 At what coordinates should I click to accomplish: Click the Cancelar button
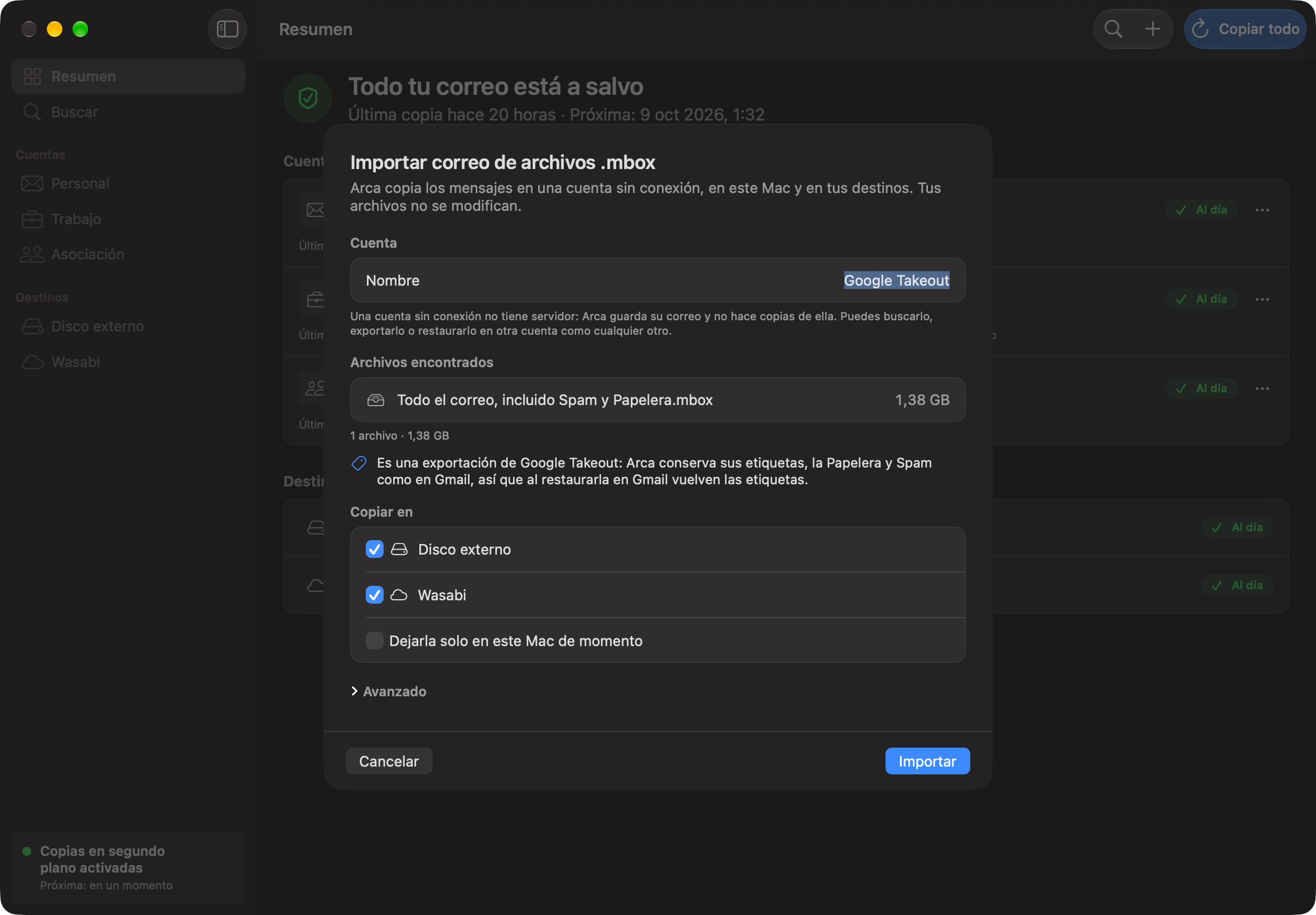click(x=389, y=762)
